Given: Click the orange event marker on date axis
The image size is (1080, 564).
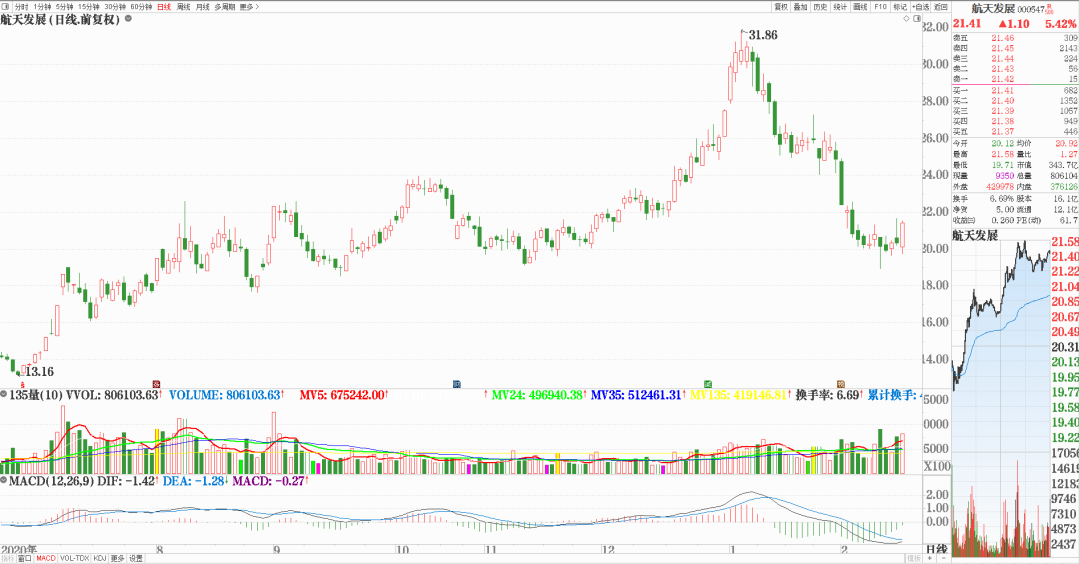Looking at the screenshot, I should pos(840,384).
